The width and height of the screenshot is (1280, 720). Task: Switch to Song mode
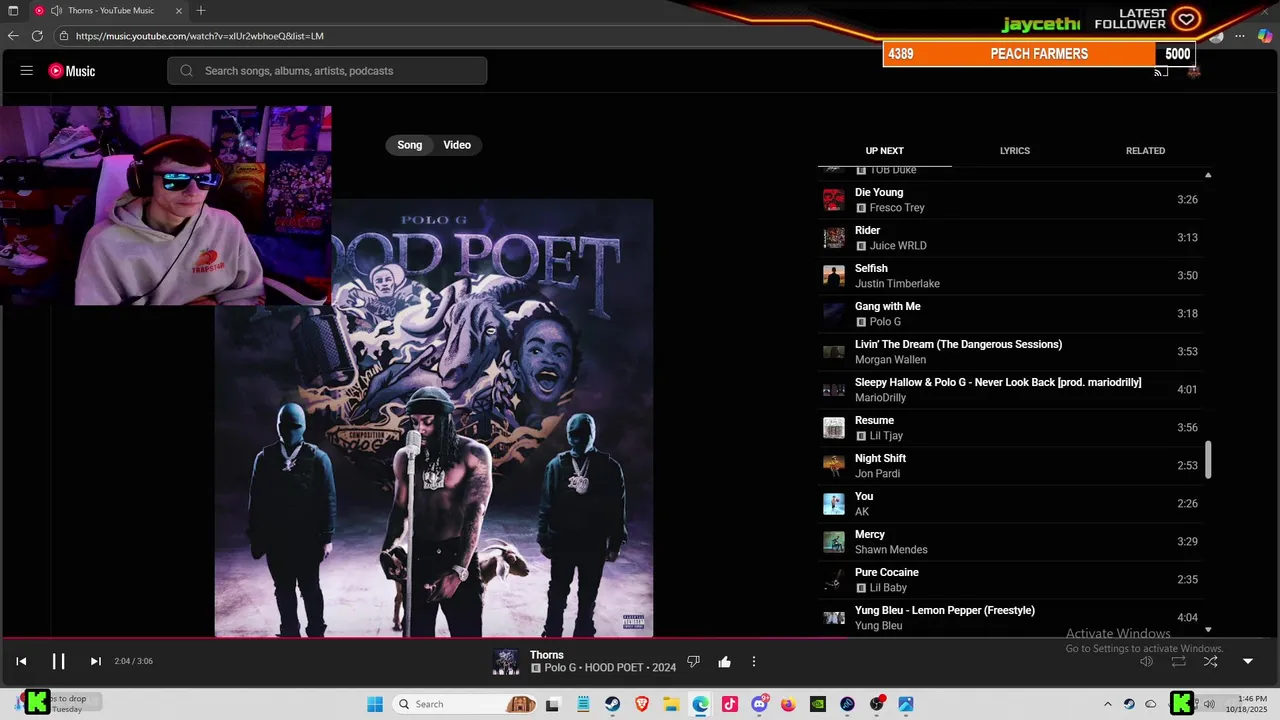coord(410,145)
